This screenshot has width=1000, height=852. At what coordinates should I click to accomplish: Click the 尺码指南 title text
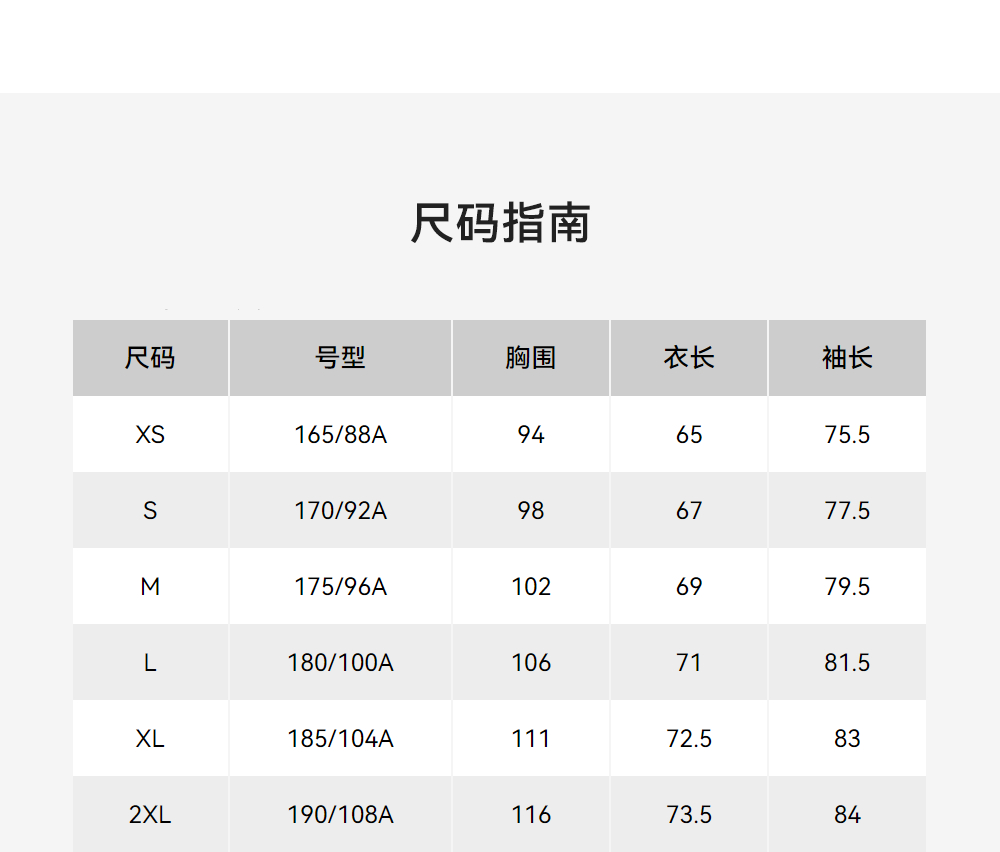point(500,223)
